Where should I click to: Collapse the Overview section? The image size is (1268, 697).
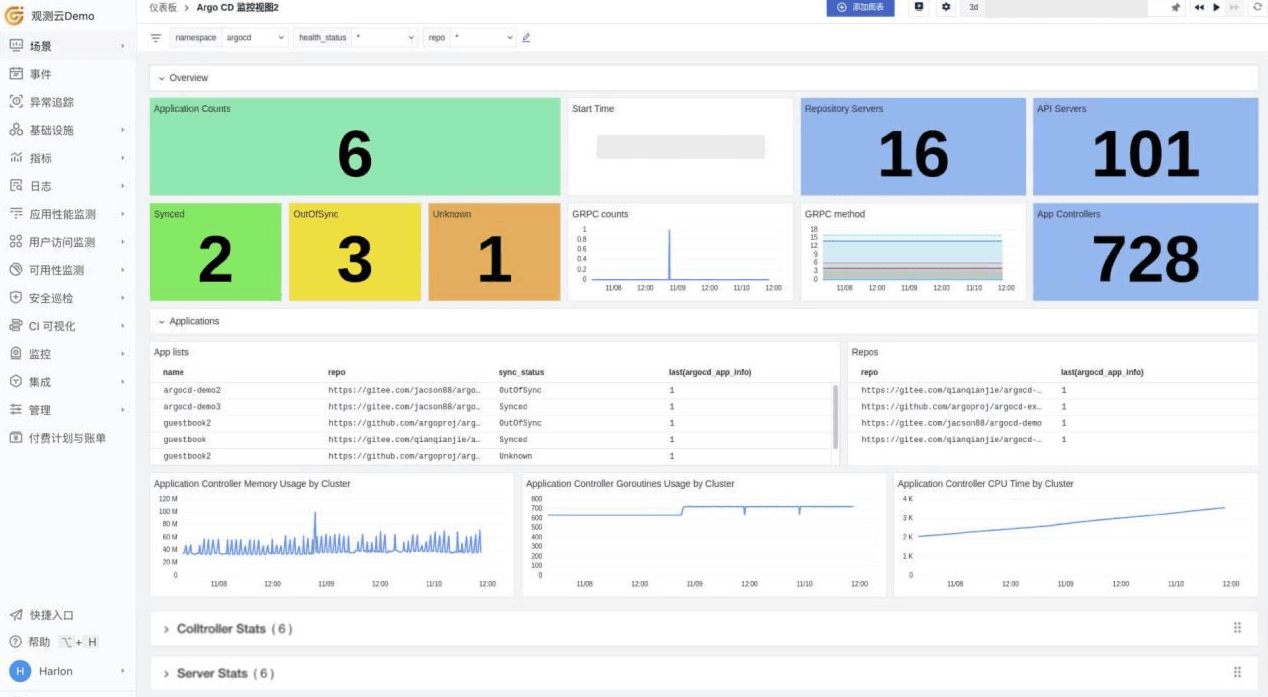pyautogui.click(x=162, y=78)
